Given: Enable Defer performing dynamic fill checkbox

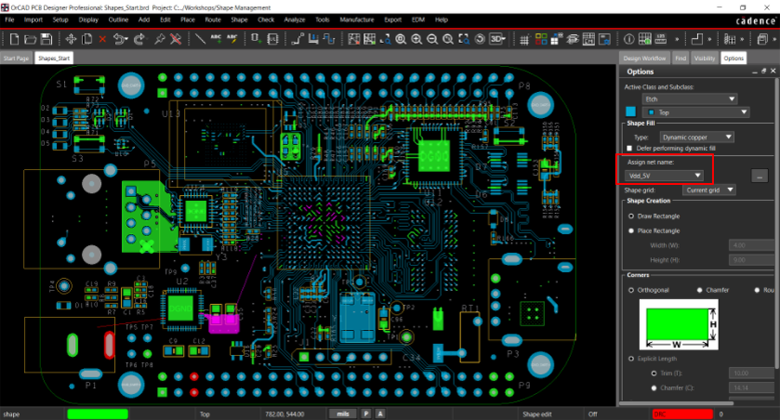Looking at the screenshot, I should click(x=630, y=148).
